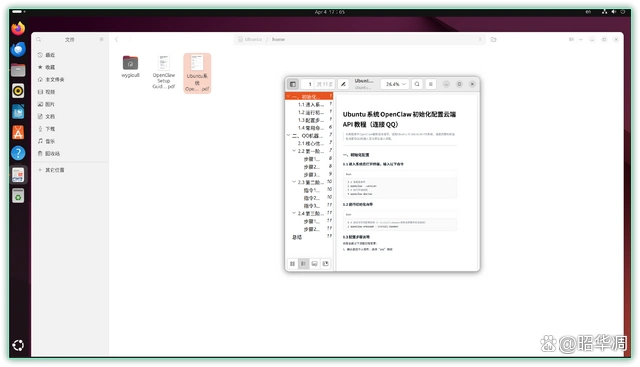Open 其它位置 (Other Locations) in sidebar
Image resolution: width=640 pixels, height=367 pixels.
[x=70, y=170]
